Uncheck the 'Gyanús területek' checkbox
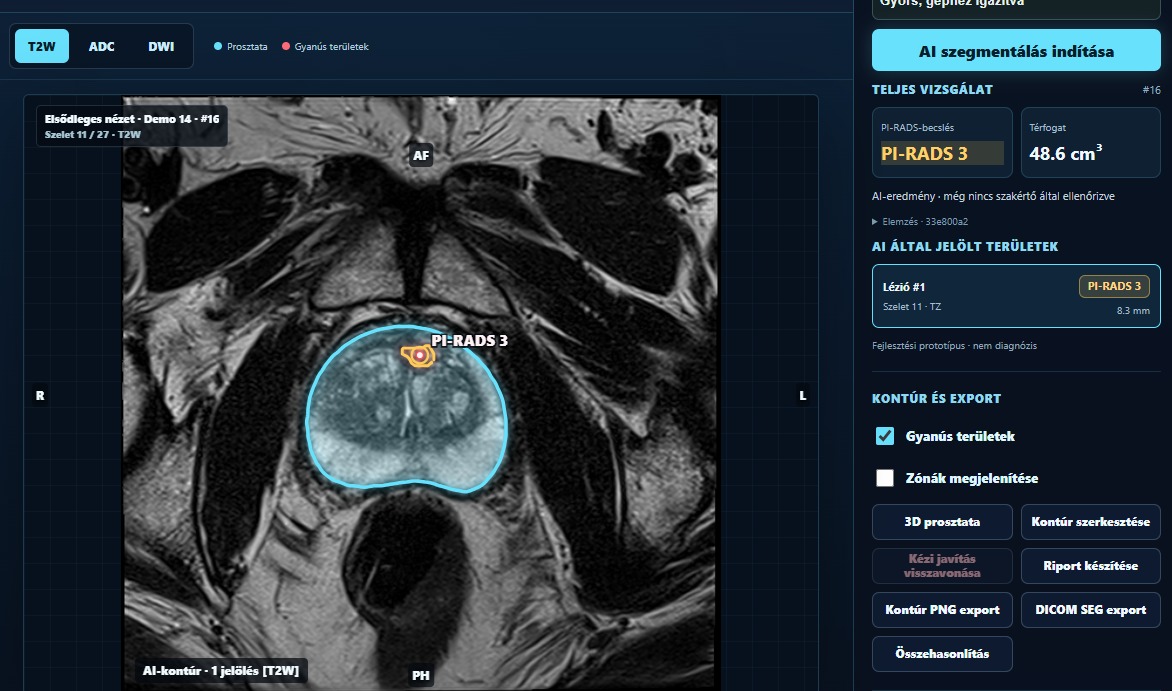Screen dimensions: 1172x691 [x=885, y=436]
